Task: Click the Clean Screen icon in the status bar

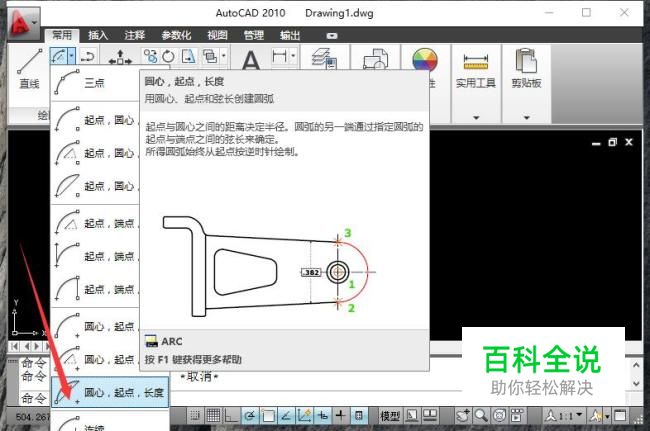Action: point(620,415)
